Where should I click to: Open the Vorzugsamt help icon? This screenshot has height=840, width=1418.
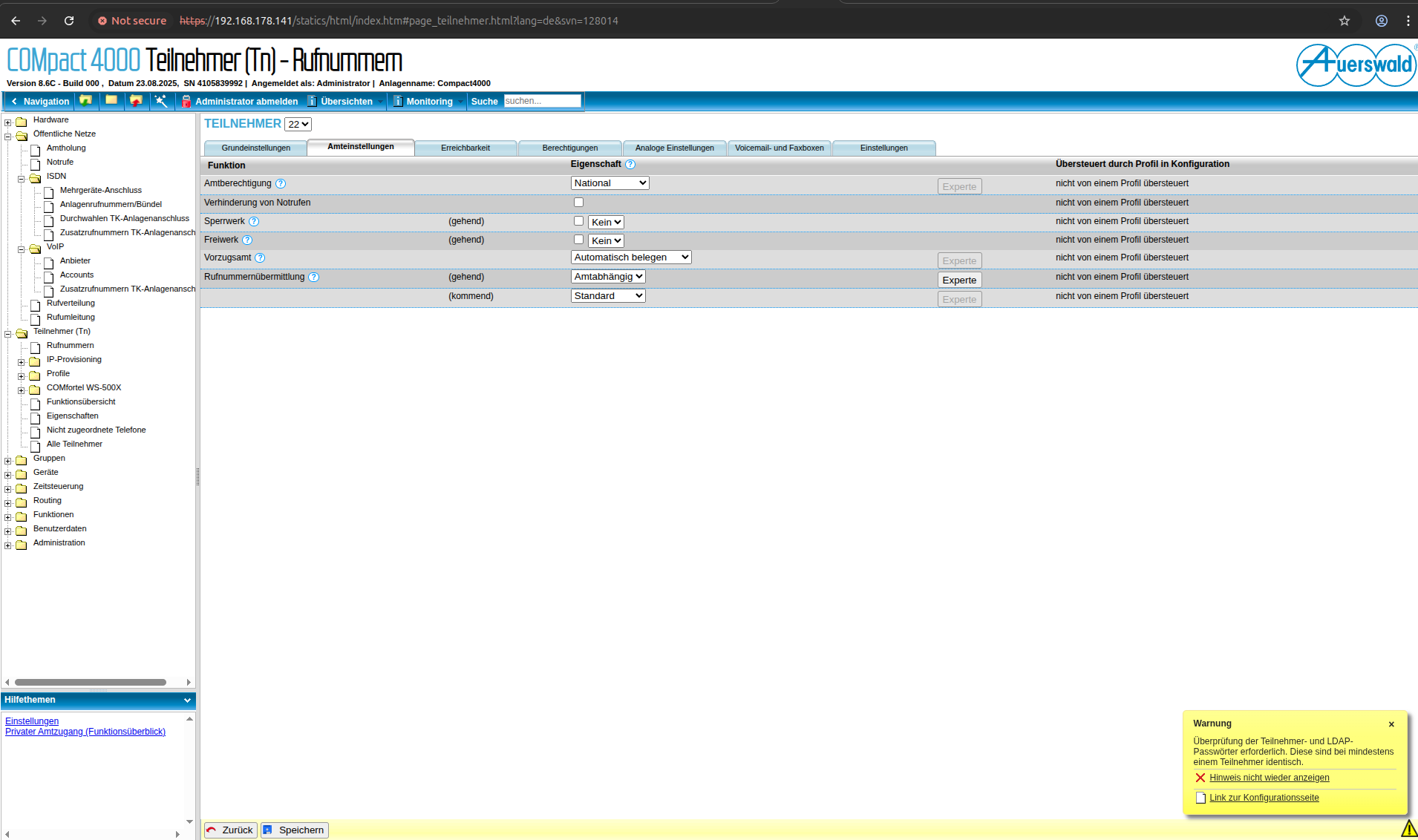[260, 258]
